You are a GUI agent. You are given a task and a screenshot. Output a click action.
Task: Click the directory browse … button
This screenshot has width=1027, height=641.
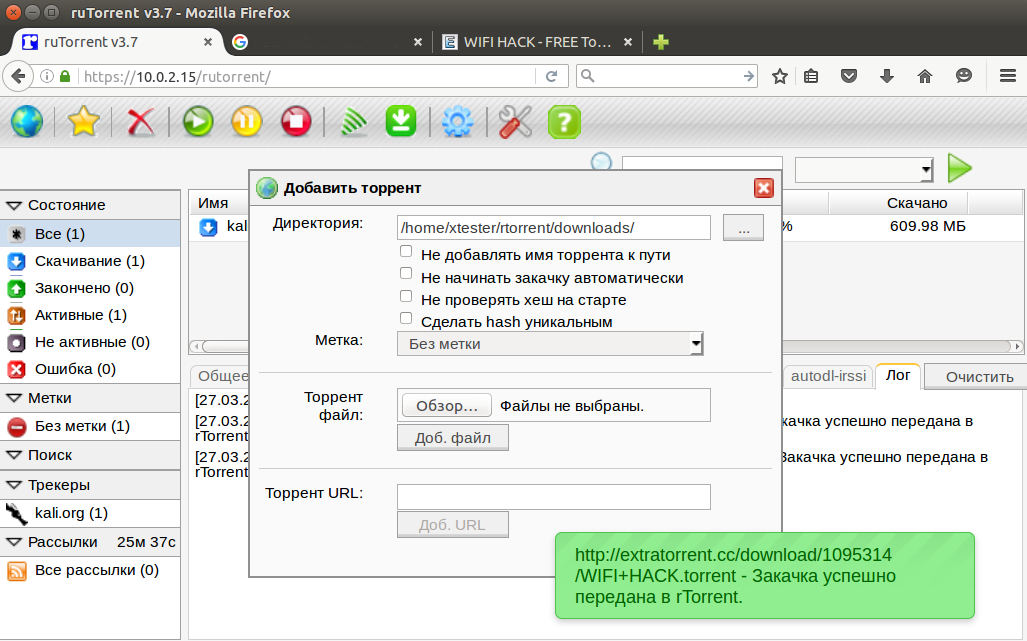(743, 228)
